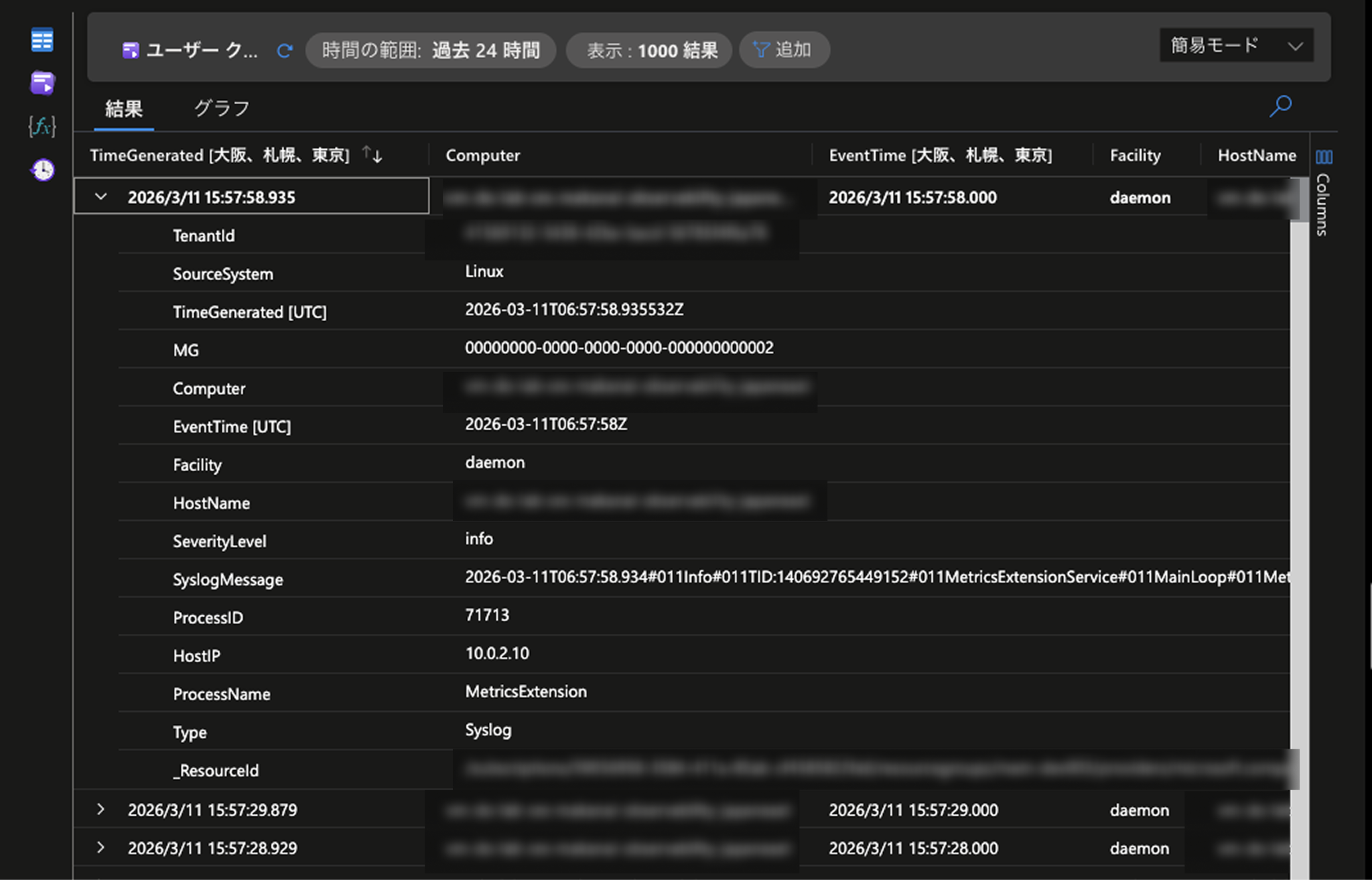Collapse the expanded 15:57:58.935 row
Screen dimensions: 1372x880
point(101,196)
